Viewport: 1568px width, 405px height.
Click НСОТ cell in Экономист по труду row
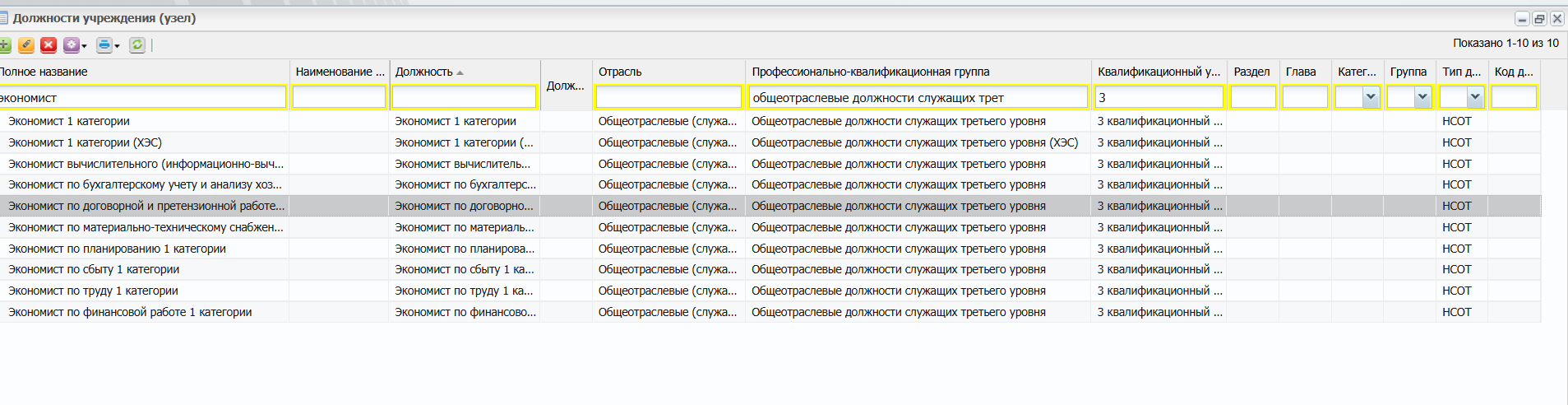(1456, 291)
